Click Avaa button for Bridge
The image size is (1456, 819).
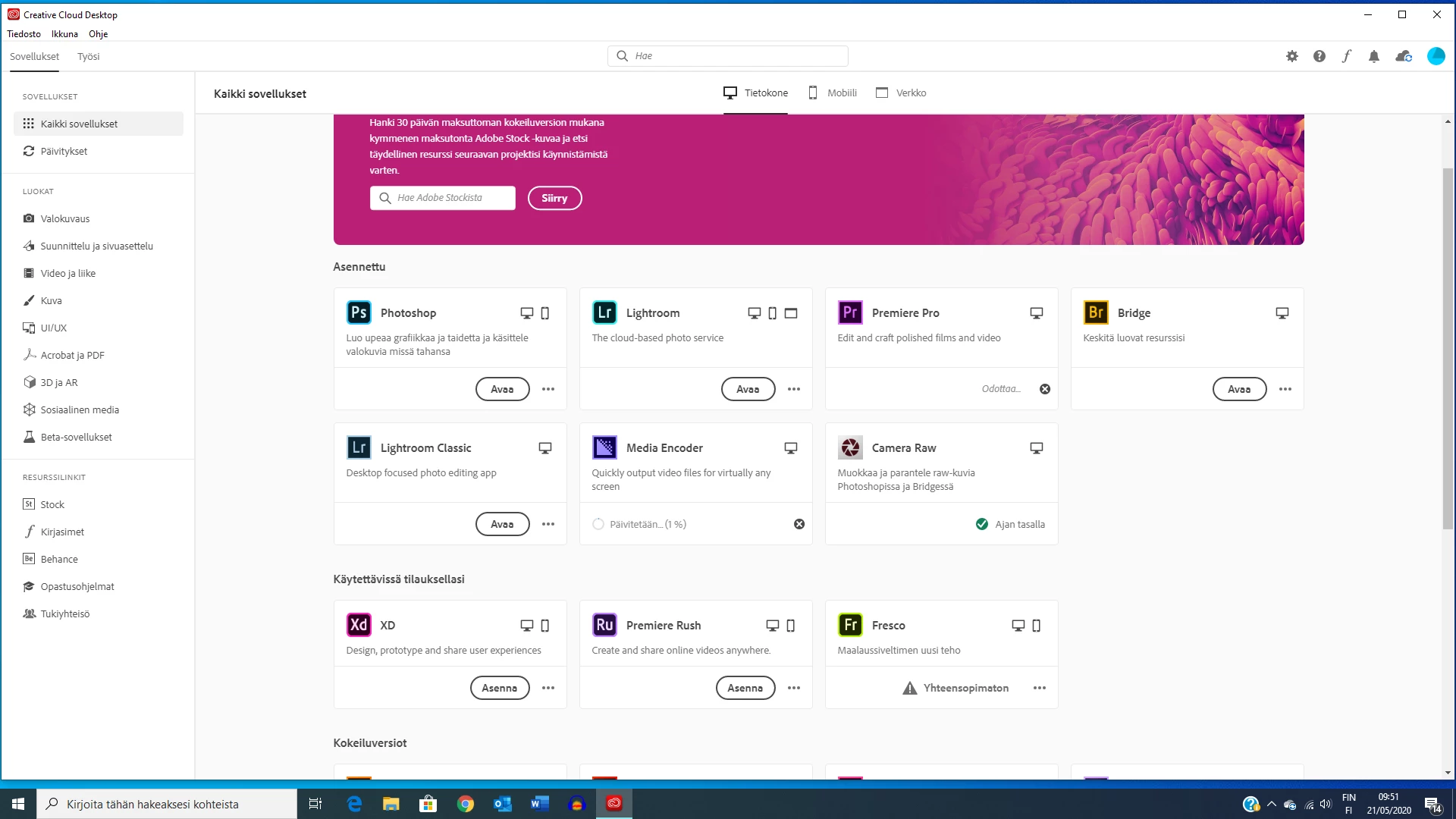click(1239, 389)
